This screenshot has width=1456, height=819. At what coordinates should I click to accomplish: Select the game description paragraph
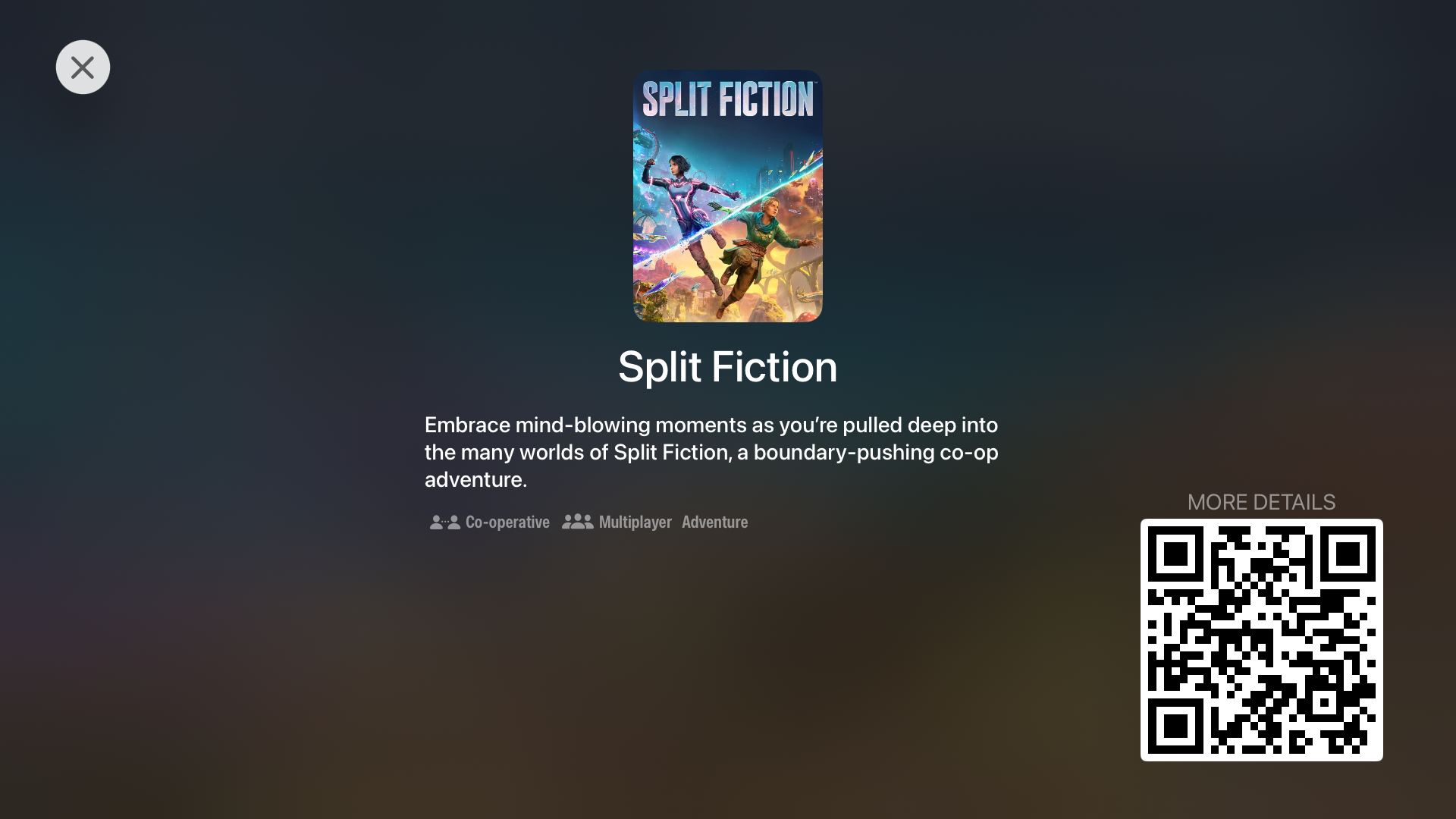pyautogui.click(x=711, y=452)
